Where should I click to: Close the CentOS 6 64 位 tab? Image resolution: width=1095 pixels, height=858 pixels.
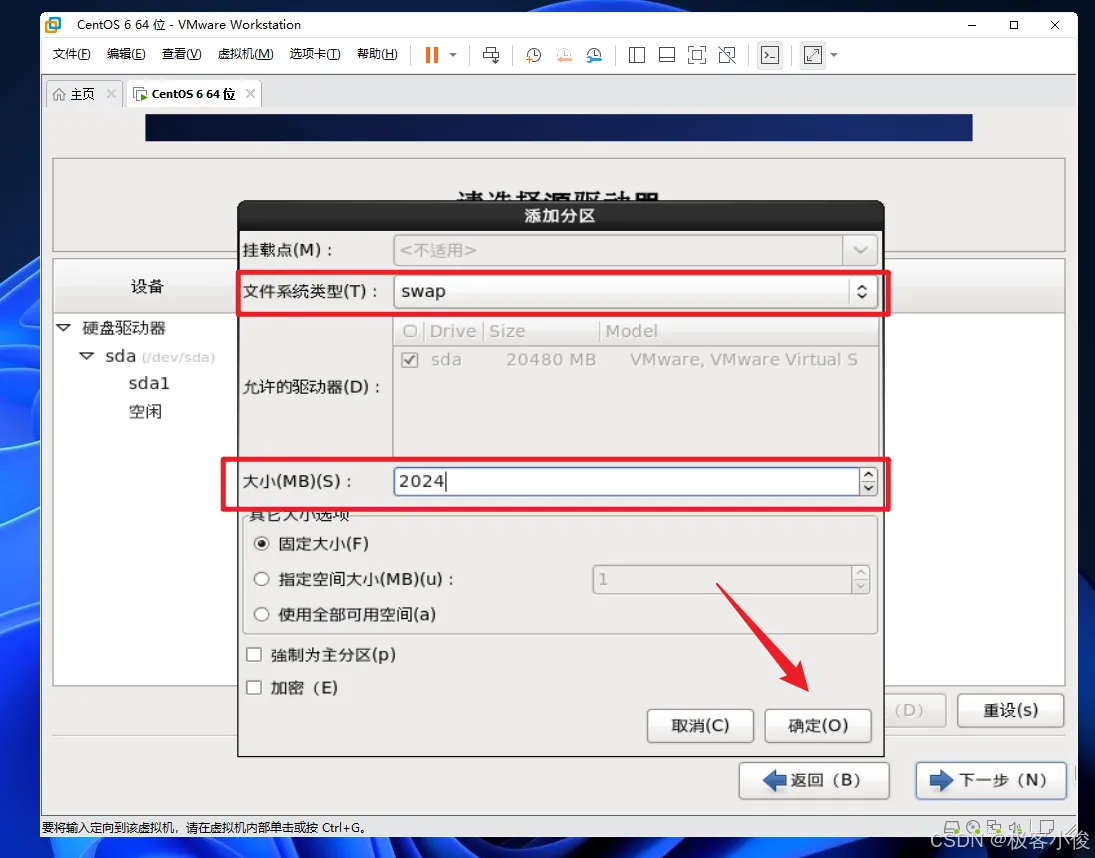(251, 94)
